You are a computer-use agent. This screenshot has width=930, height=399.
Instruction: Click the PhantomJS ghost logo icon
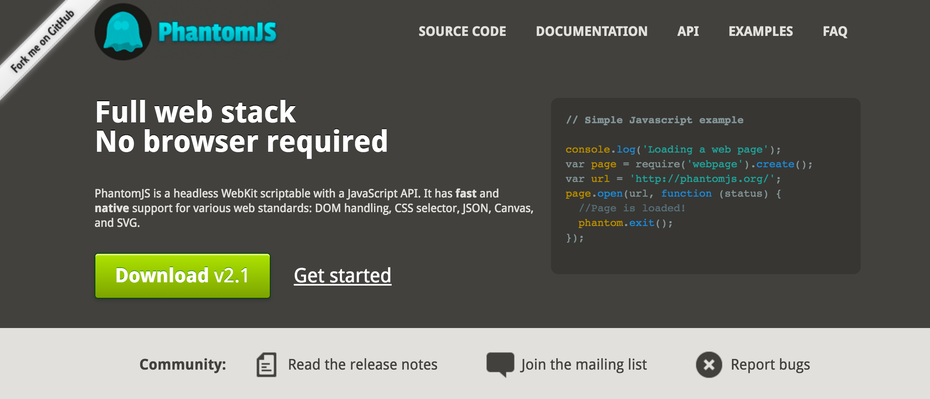click(x=123, y=31)
